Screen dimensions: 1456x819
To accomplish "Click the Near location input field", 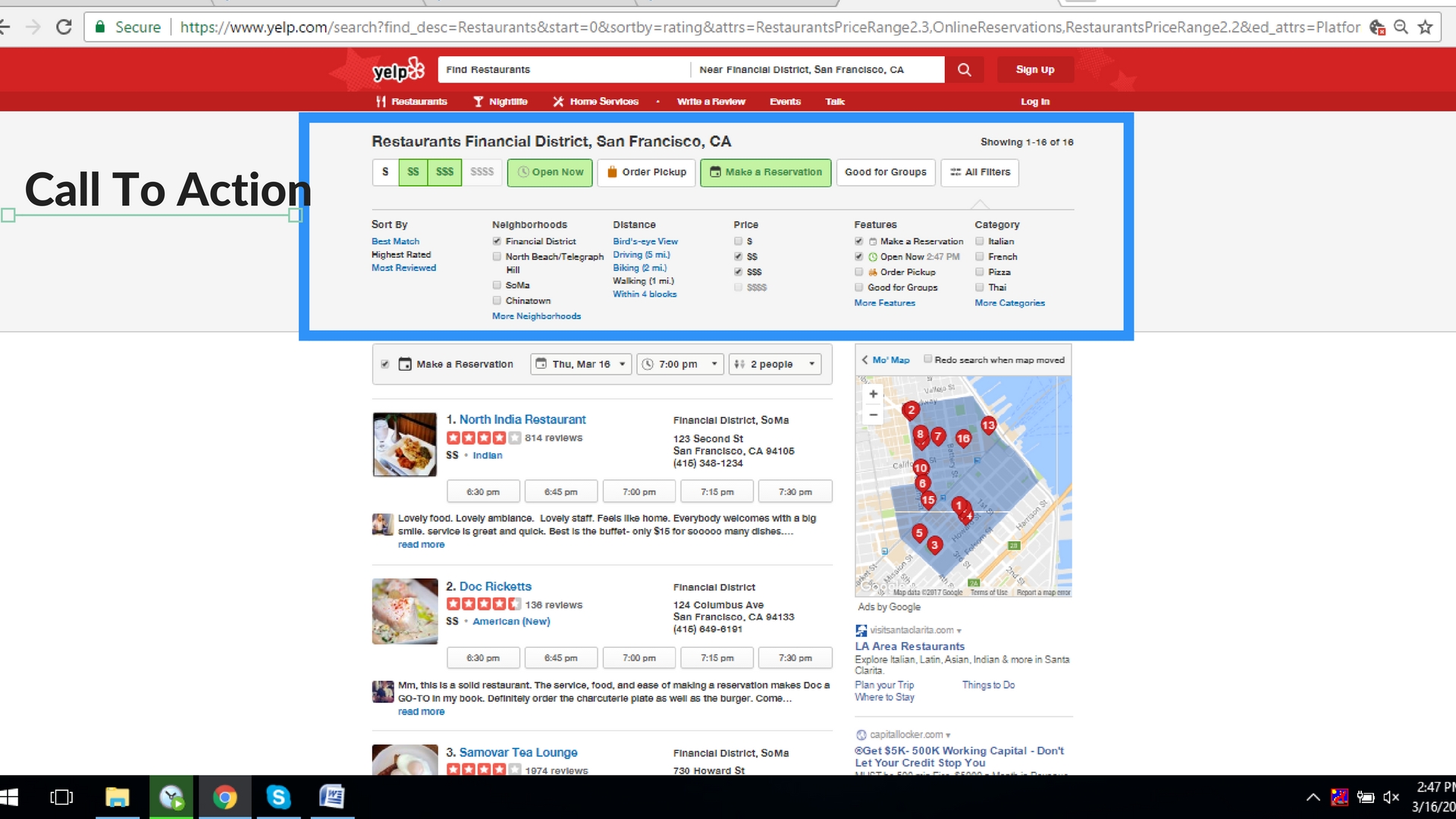I will 817,70.
